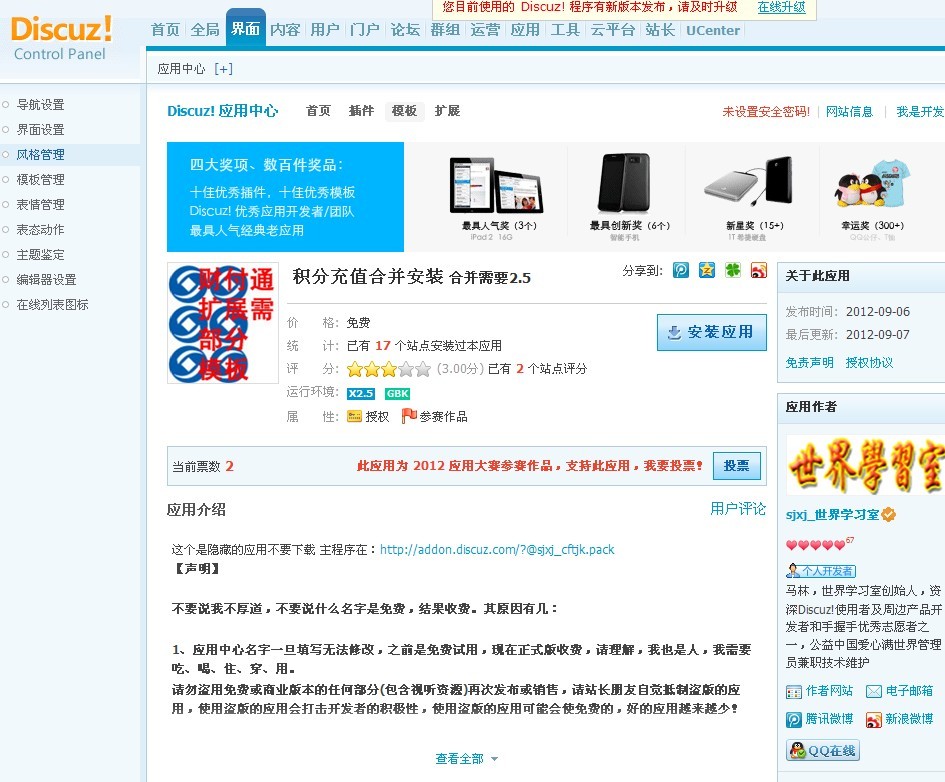Image resolution: width=945 pixels, height=782 pixels.
Task: Click the 个人开发者 badge
Action: click(x=821, y=571)
